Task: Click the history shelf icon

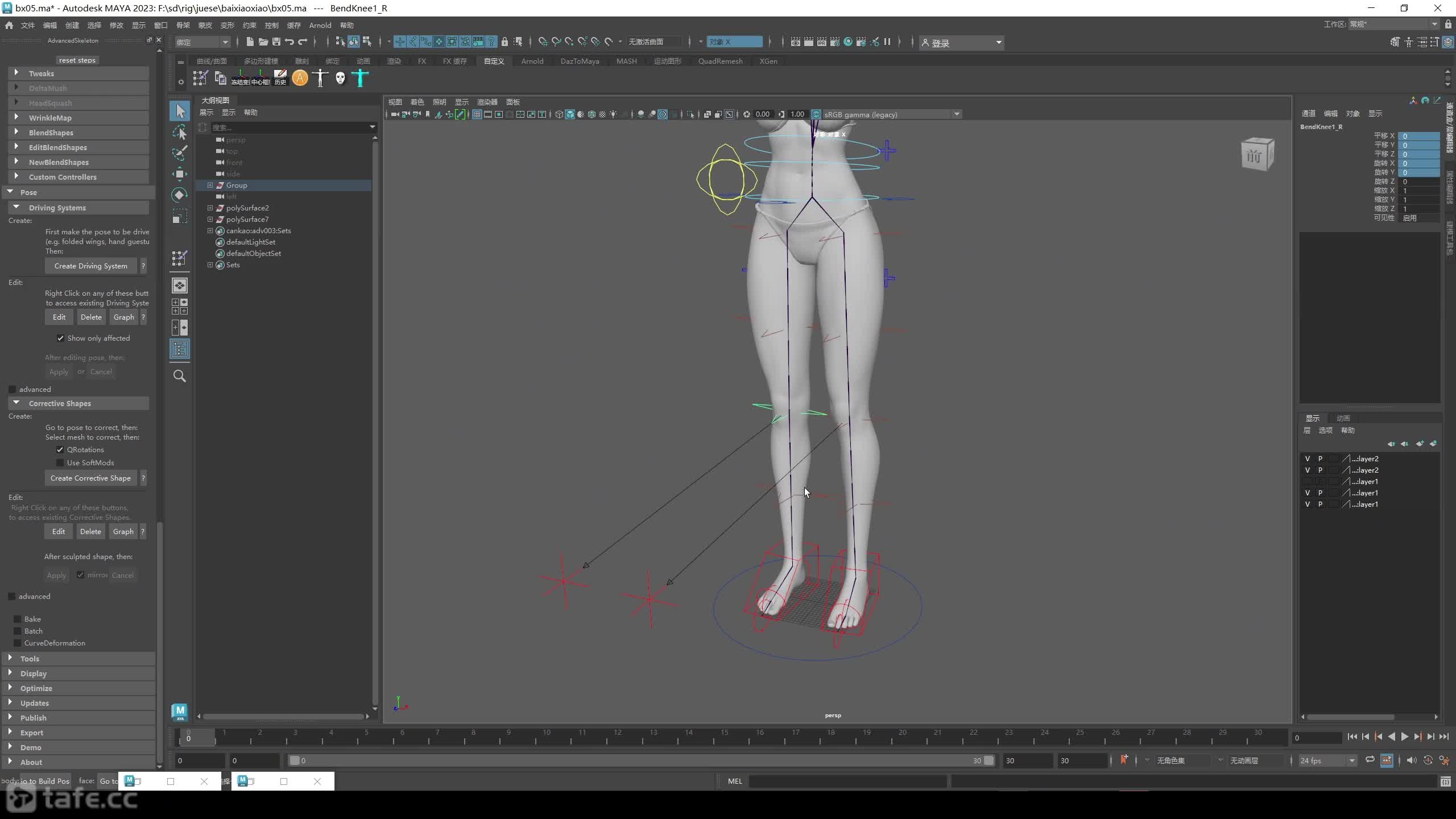Action: point(280,78)
